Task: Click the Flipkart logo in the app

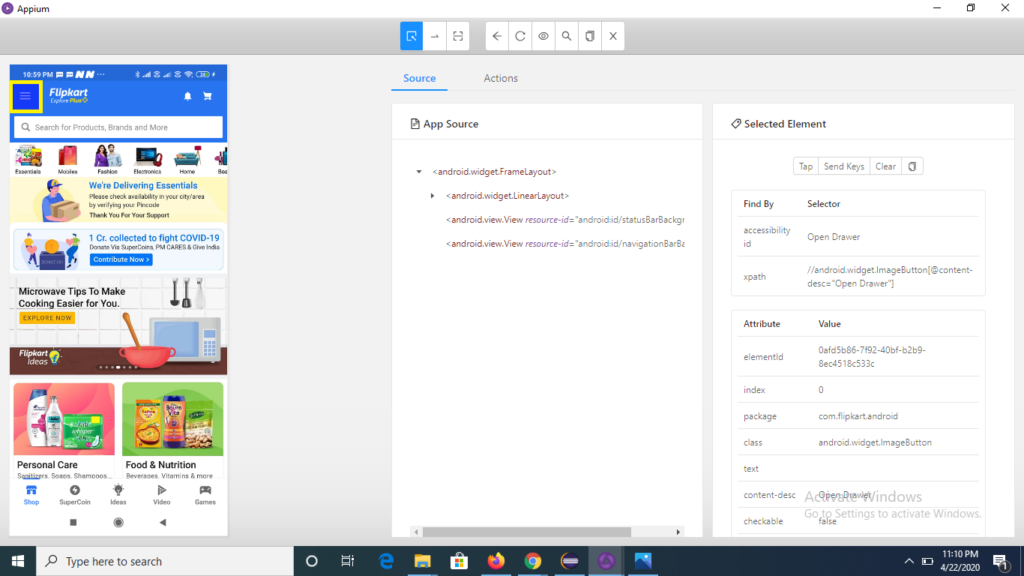Action: click(x=69, y=96)
